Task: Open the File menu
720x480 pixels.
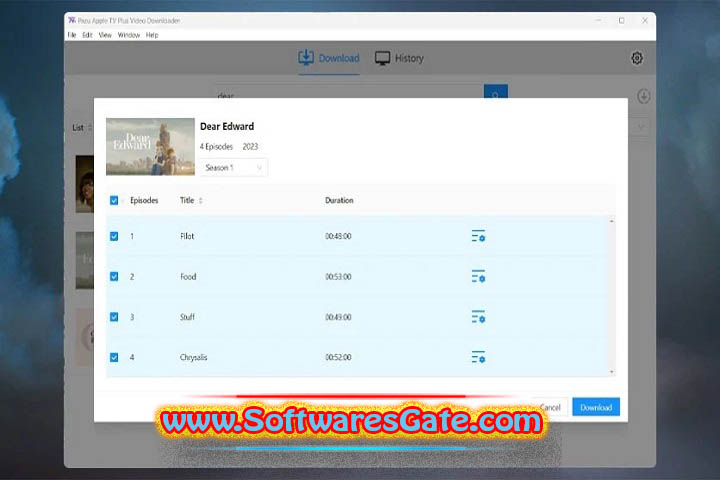Action: [x=72, y=35]
